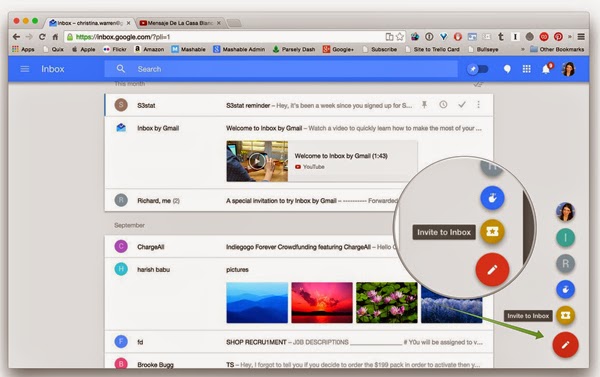This screenshot has height=377, width=600.
Task: Compose to the gray R contact bubble
Action: point(566,264)
